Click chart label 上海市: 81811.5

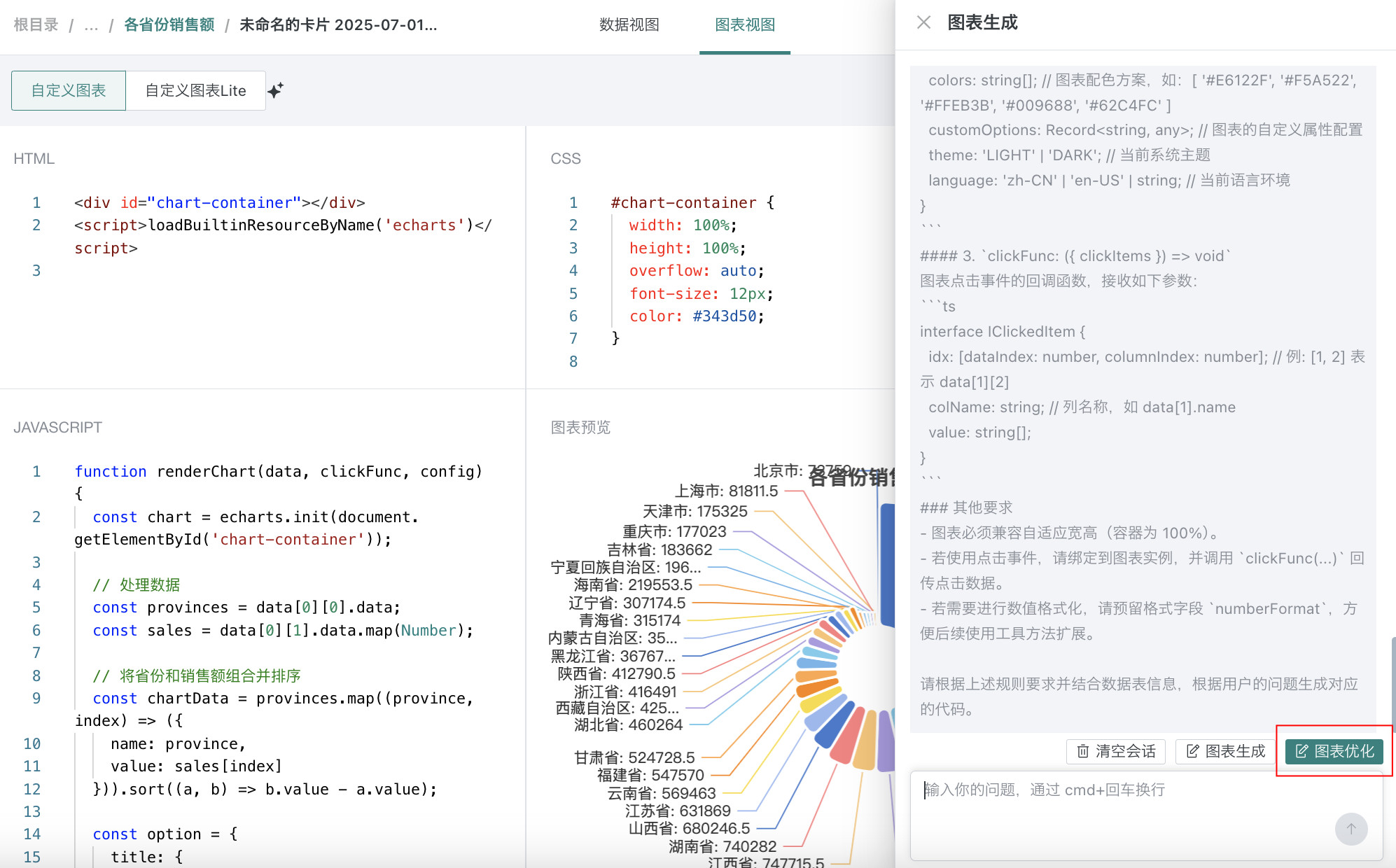726,491
